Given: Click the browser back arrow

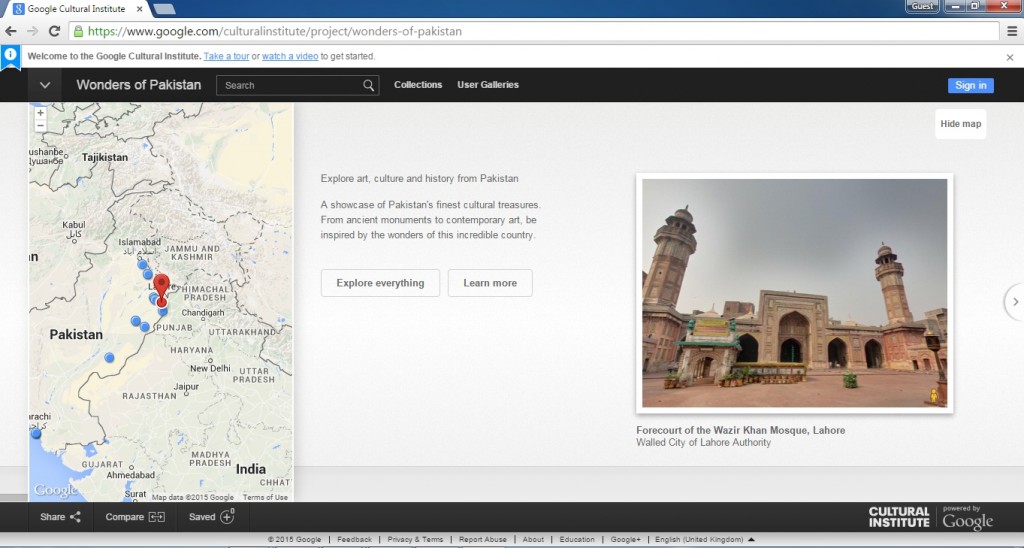Looking at the screenshot, I should point(10,31).
